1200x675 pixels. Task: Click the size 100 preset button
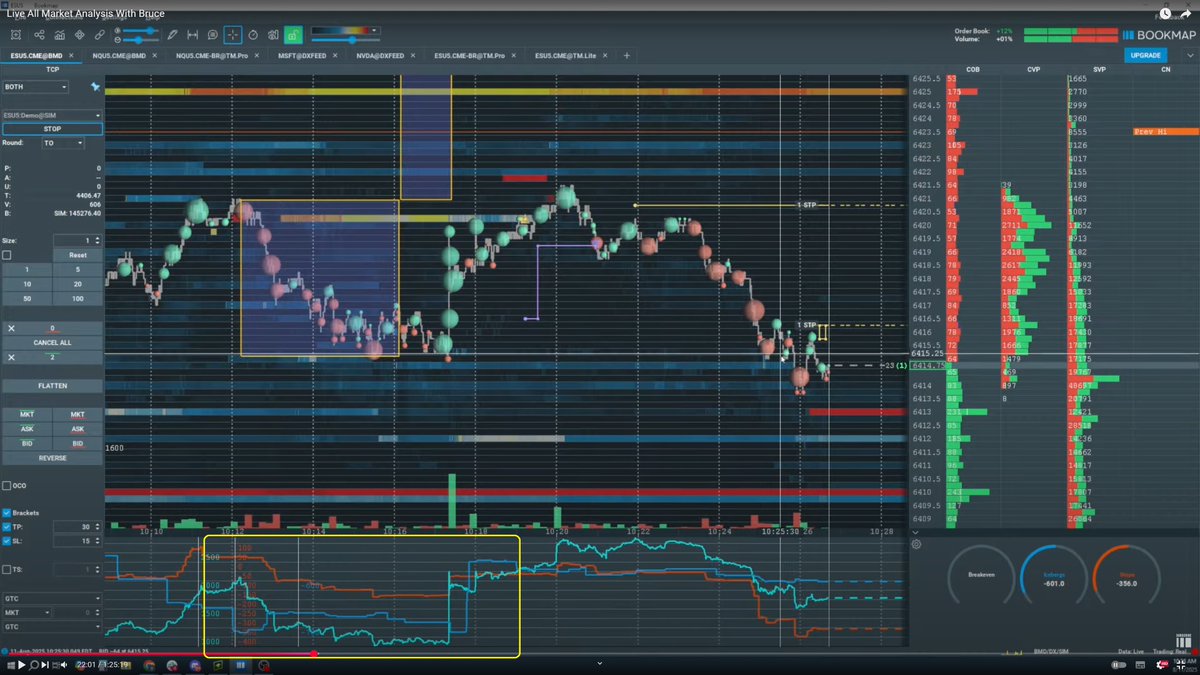pyautogui.click(x=77, y=299)
